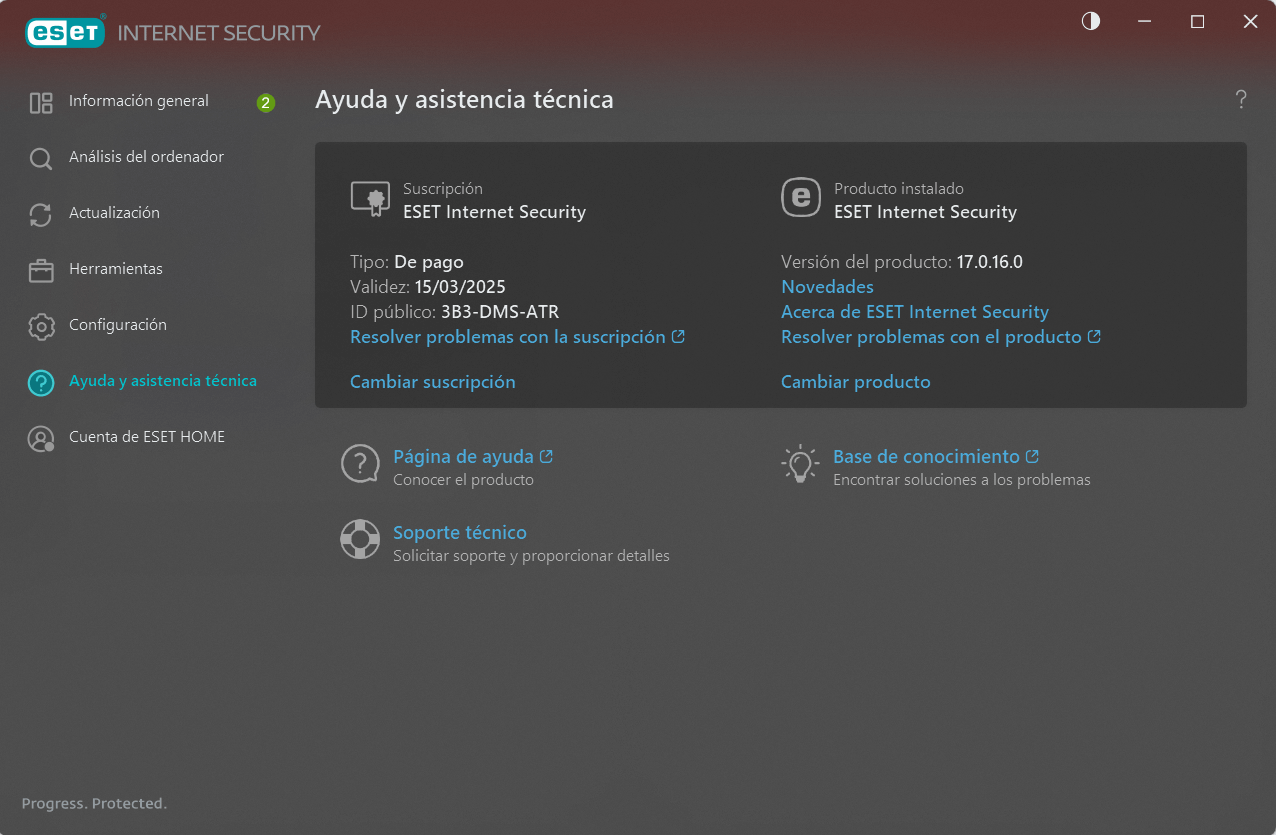
Task: Click the Soporte técnico lifebuoy icon
Action: [x=360, y=539]
